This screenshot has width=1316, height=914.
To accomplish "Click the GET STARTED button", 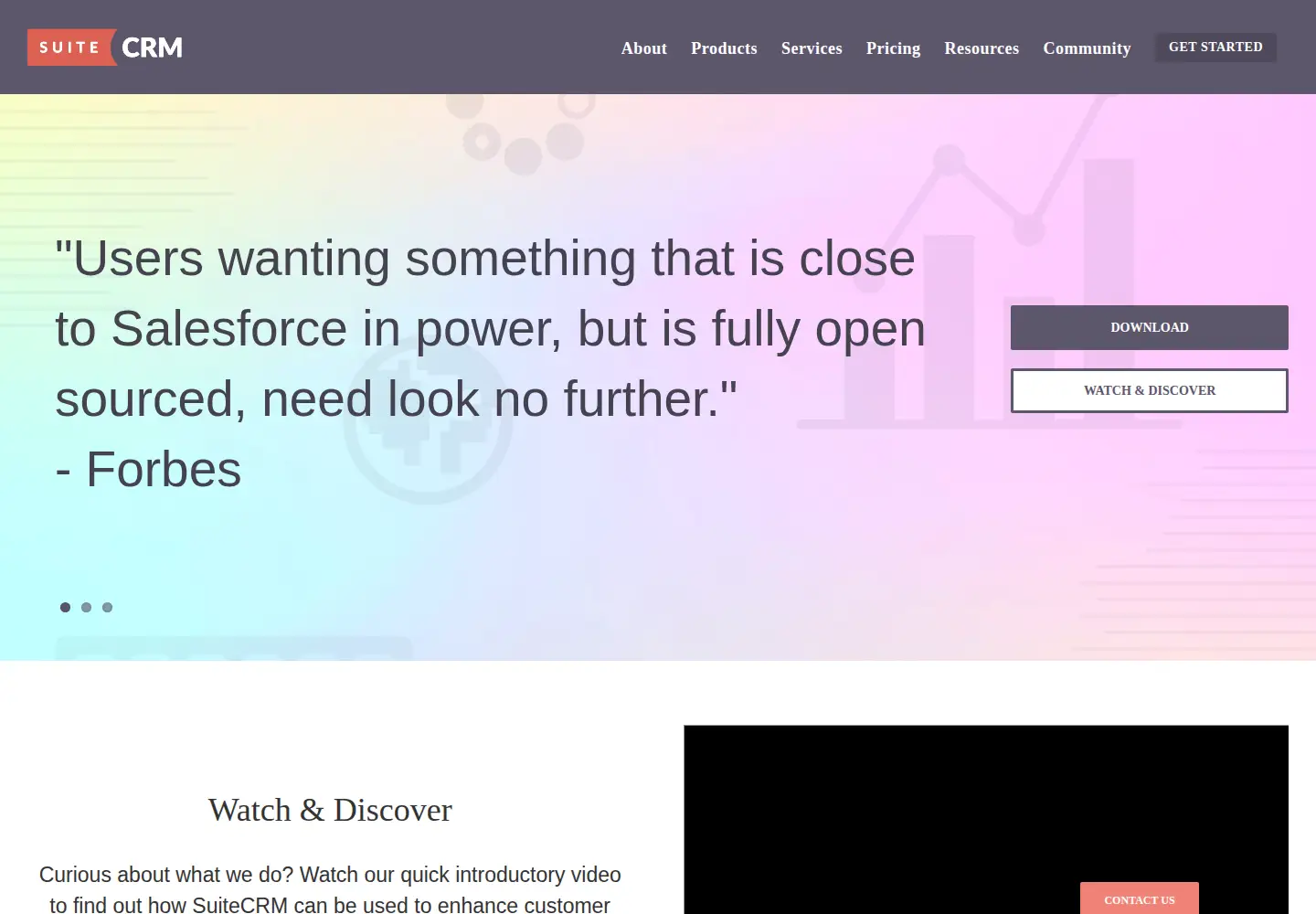I will click(1215, 48).
